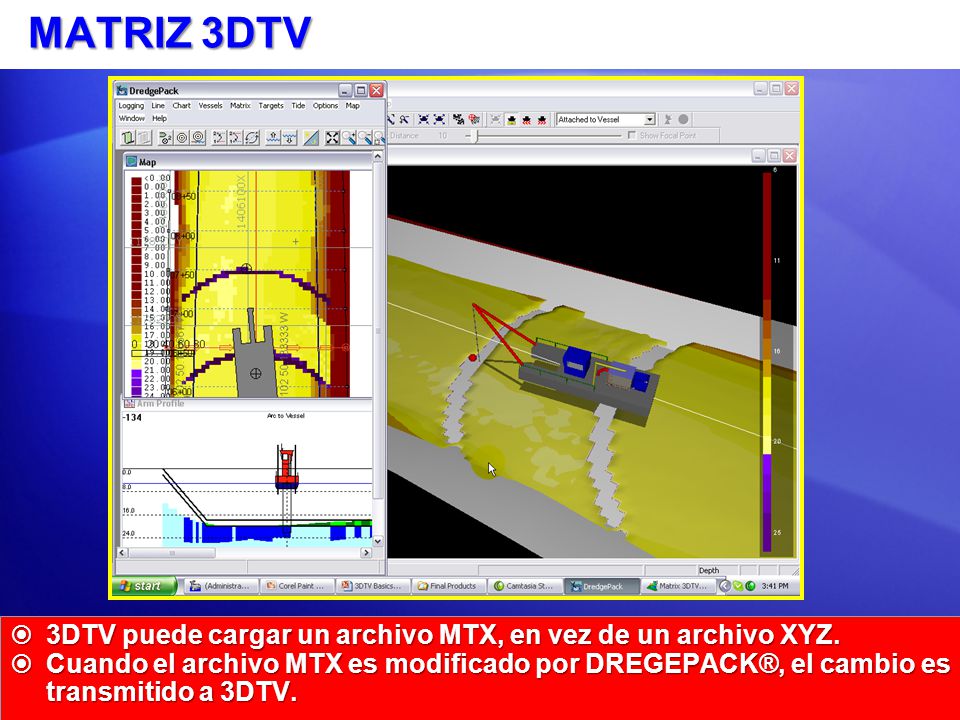Click the horizontal scrollbar left arrow
The height and width of the screenshot is (720, 960).
click(122, 552)
